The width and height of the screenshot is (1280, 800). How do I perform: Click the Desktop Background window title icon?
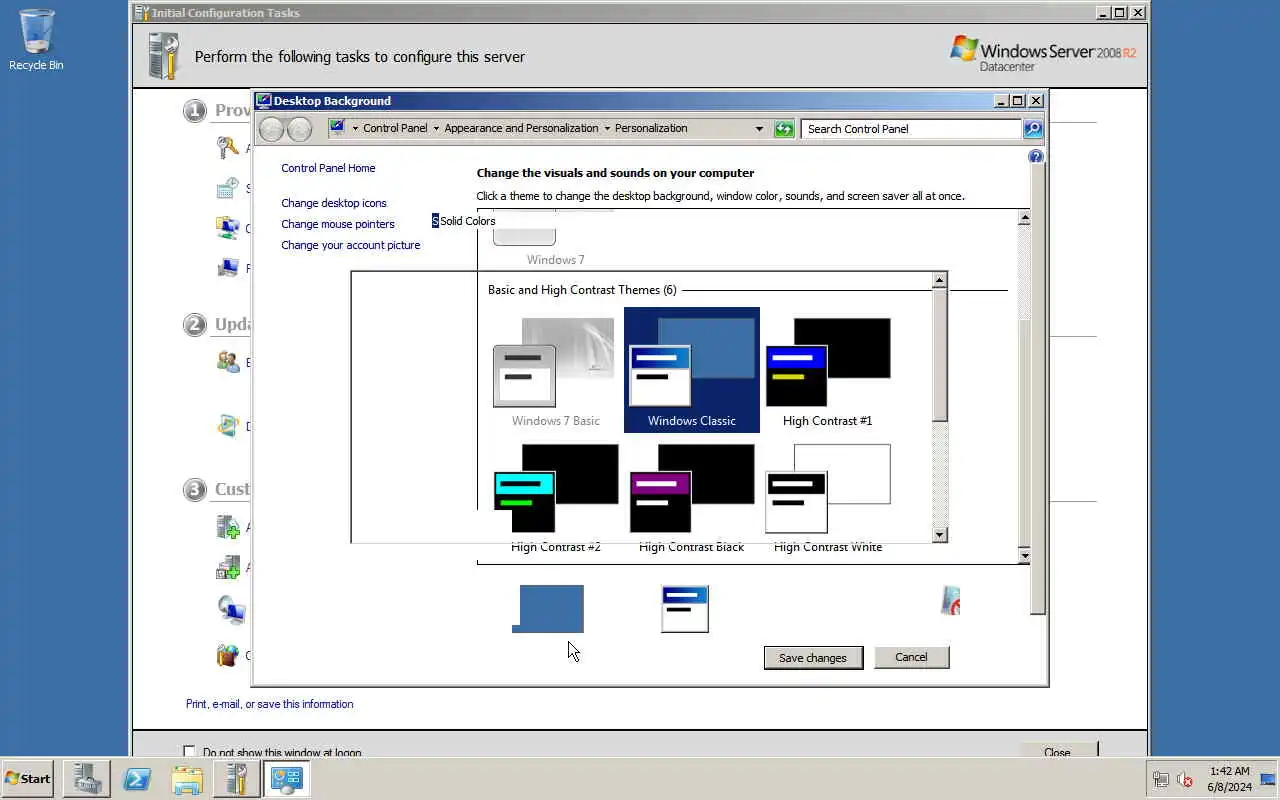pyautogui.click(x=263, y=100)
